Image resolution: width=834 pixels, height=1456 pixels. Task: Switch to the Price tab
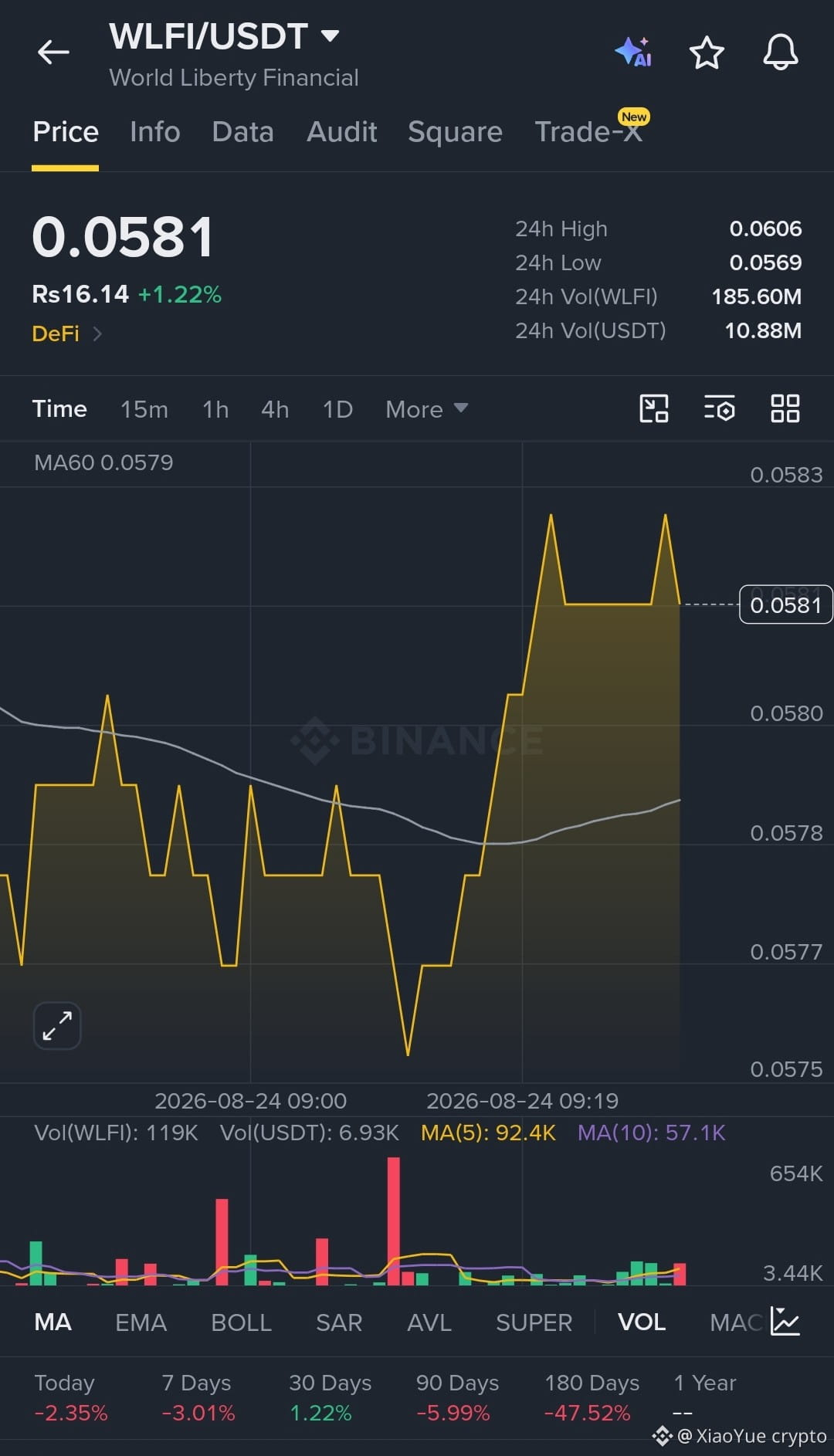(x=66, y=132)
